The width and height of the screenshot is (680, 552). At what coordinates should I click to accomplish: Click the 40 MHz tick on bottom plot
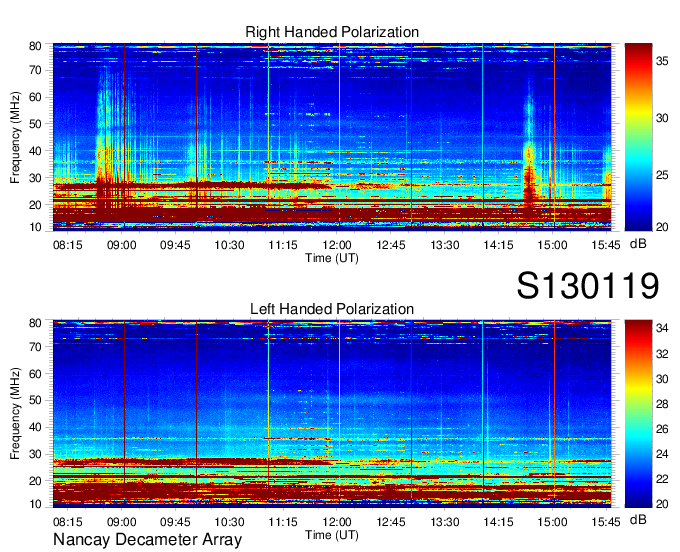(x=35, y=427)
